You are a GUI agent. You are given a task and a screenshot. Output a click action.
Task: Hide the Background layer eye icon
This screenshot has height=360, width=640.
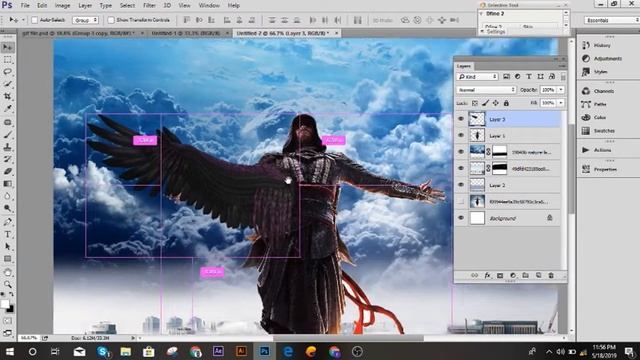[461, 218]
